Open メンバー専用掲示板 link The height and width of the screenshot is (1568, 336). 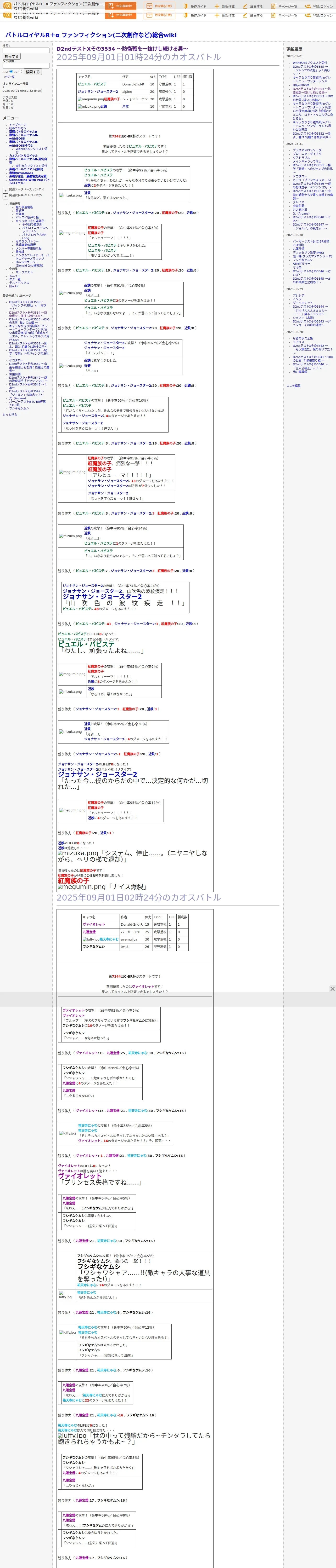point(29,248)
